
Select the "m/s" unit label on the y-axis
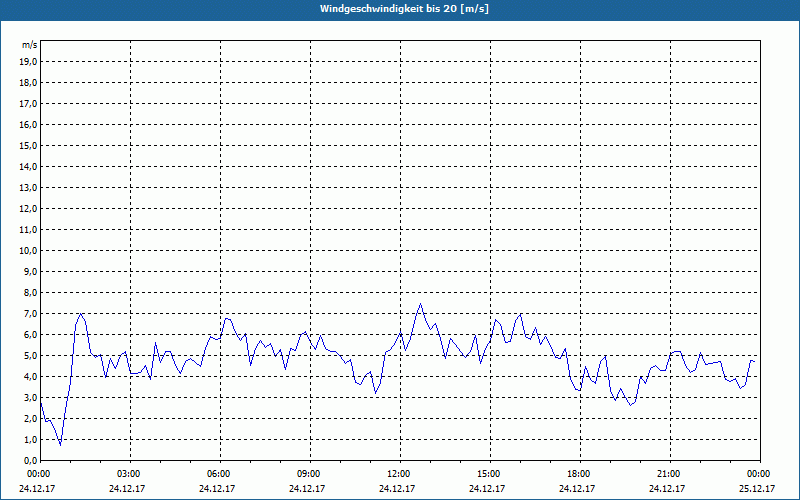click(29, 45)
